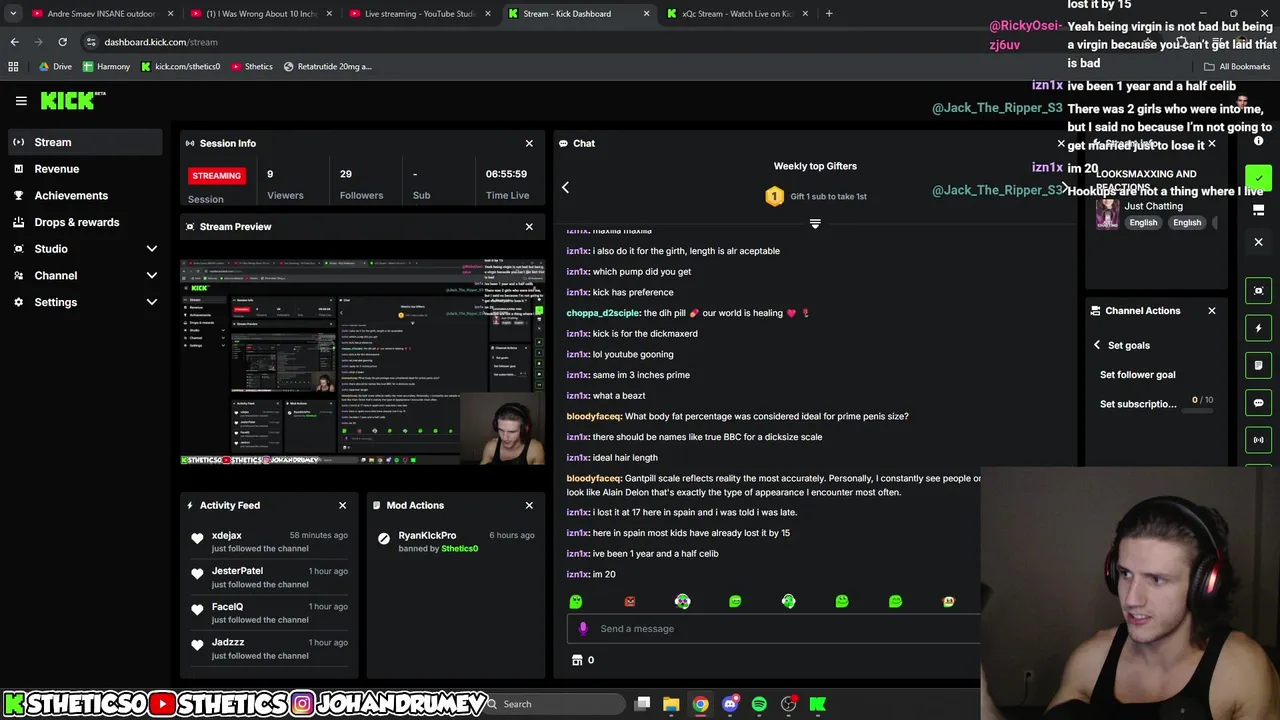Image resolution: width=1280 pixels, height=720 pixels.
Task: Toggle the green checkmark panel button
Action: click(1259, 178)
